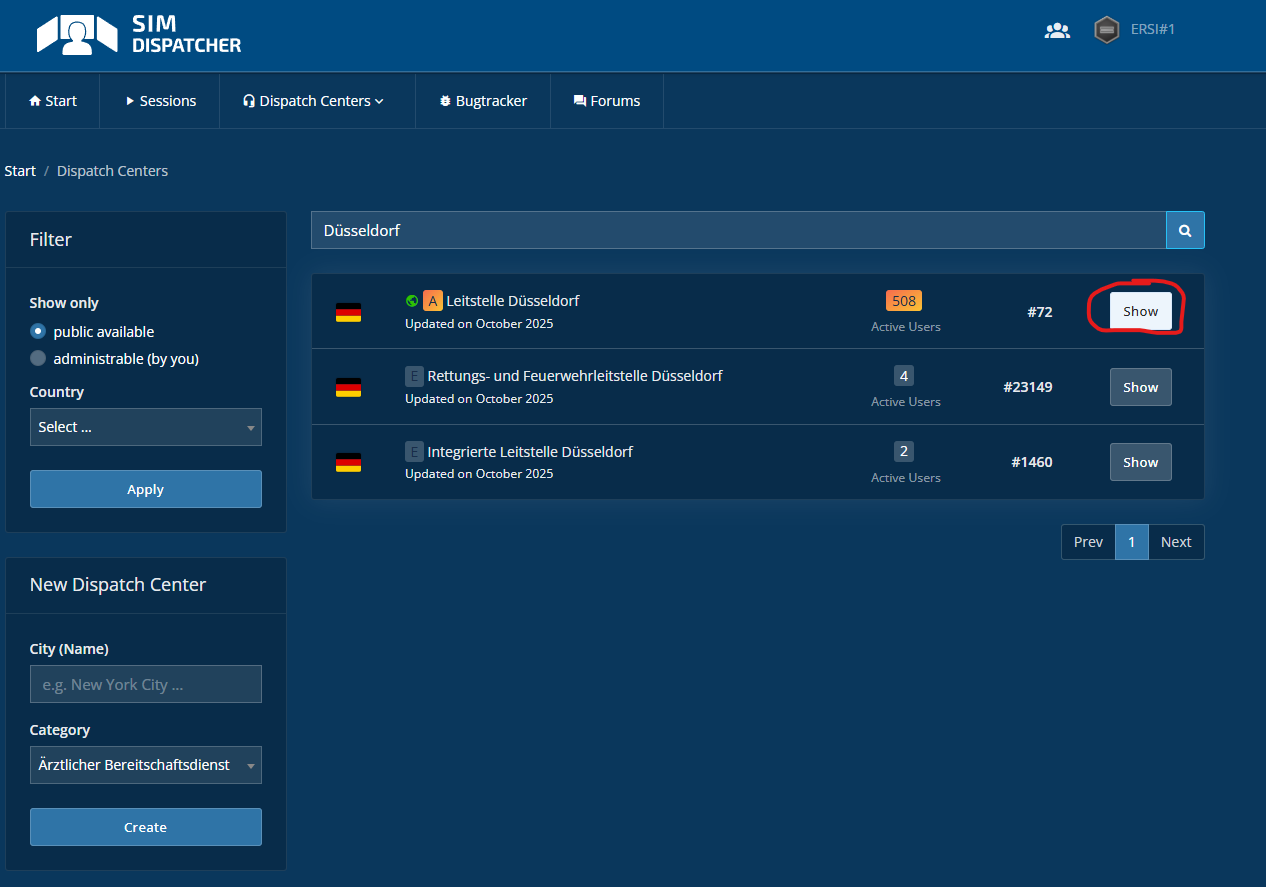
Task: Open the Country select dropdown
Action: click(x=146, y=427)
